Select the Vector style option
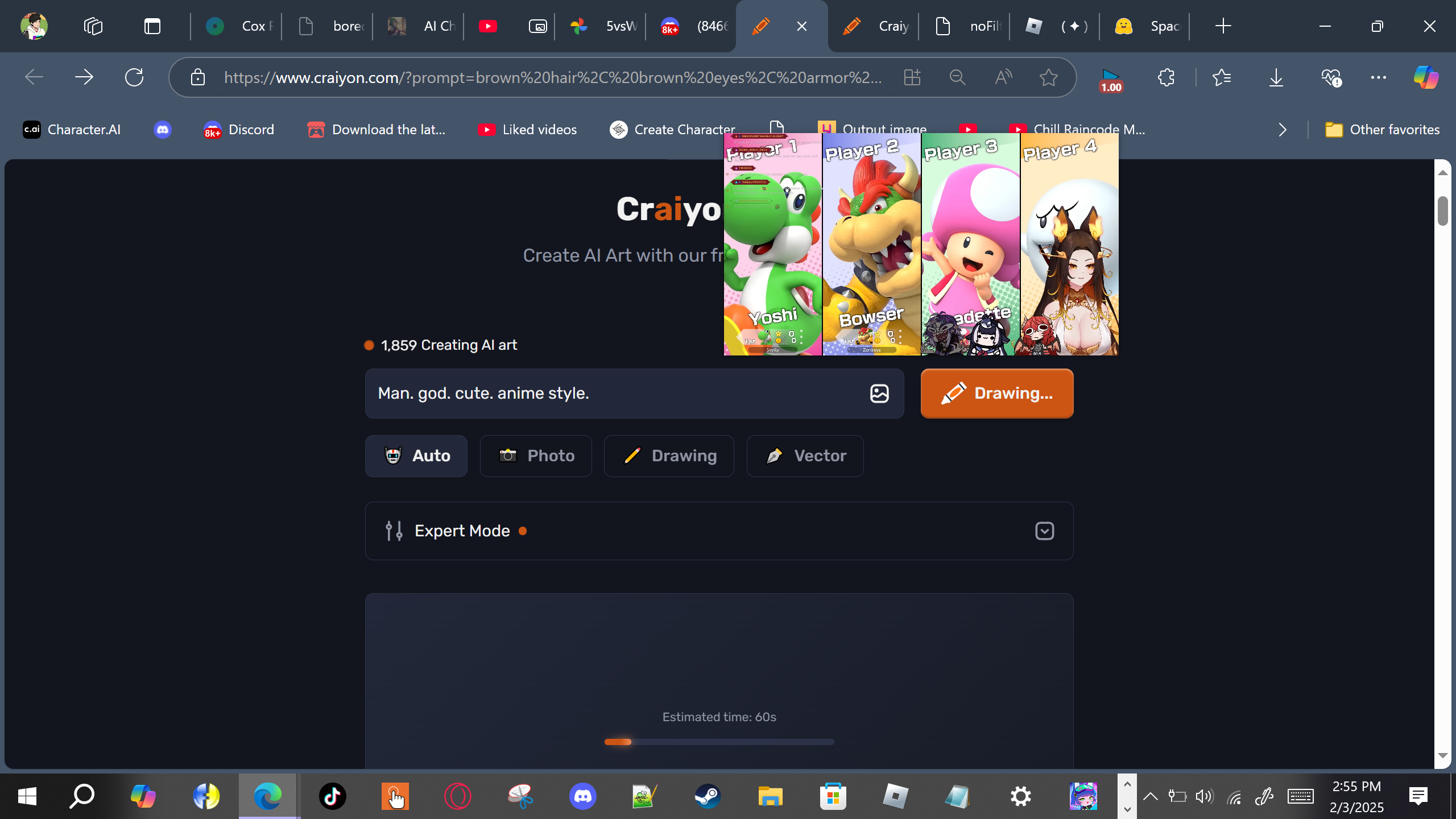Image resolution: width=1456 pixels, height=819 pixels. pyautogui.click(x=805, y=456)
